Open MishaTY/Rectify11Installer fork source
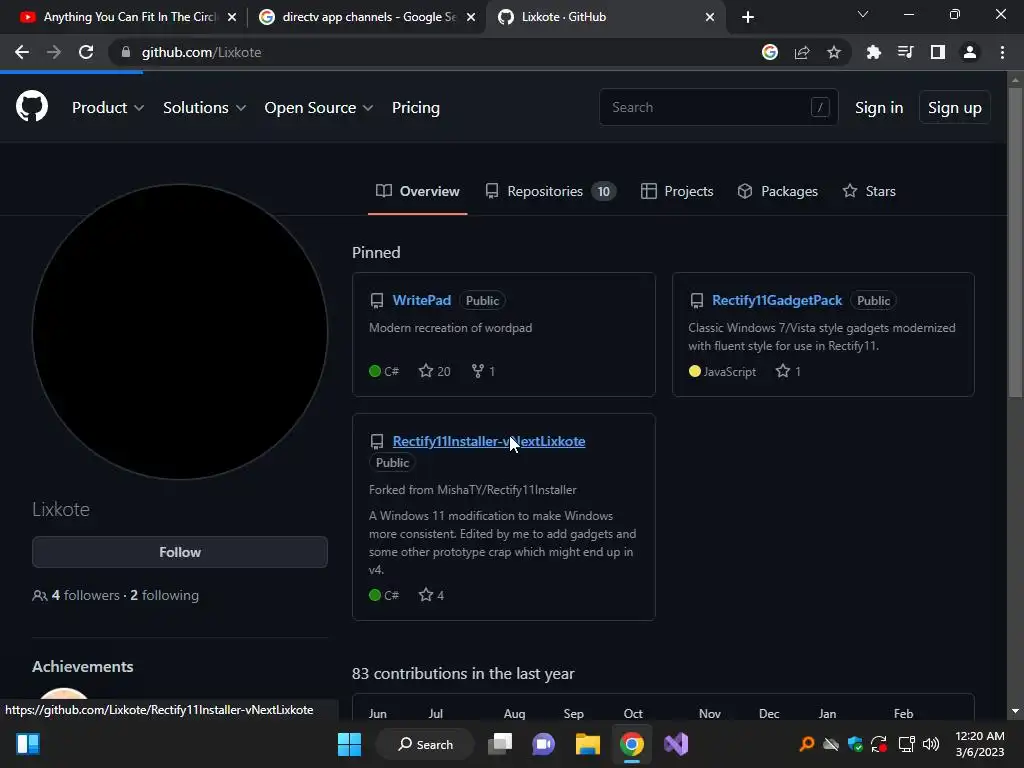This screenshot has height=768, width=1024. tap(506, 490)
